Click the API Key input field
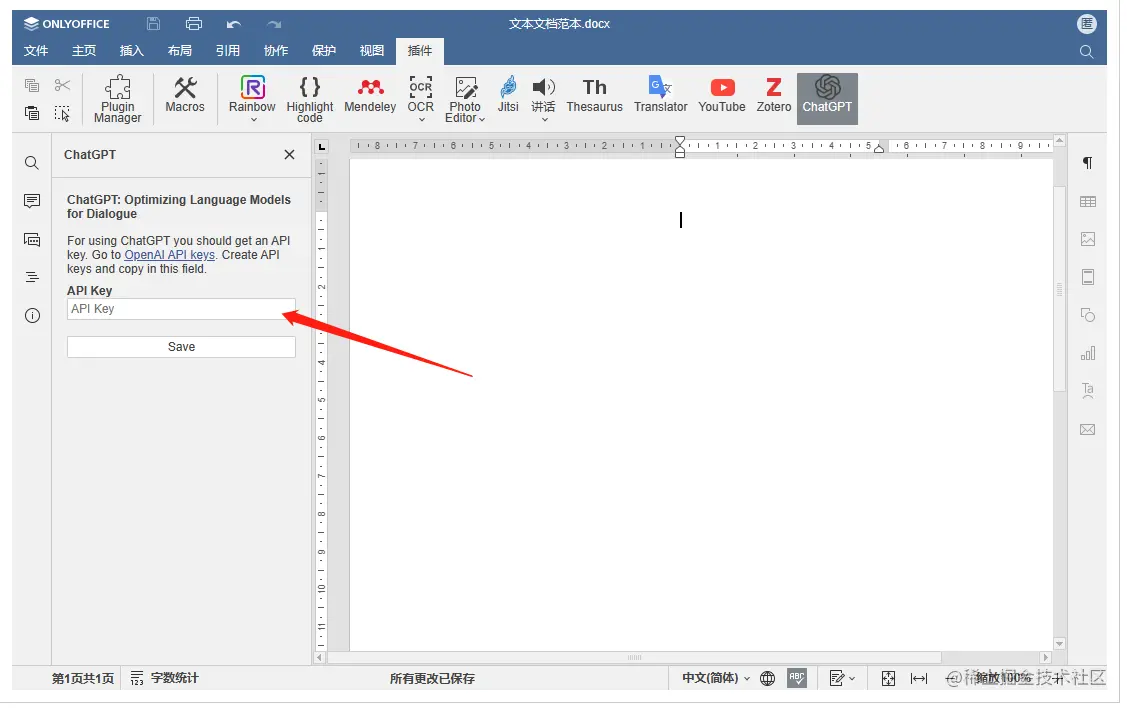 (x=181, y=308)
